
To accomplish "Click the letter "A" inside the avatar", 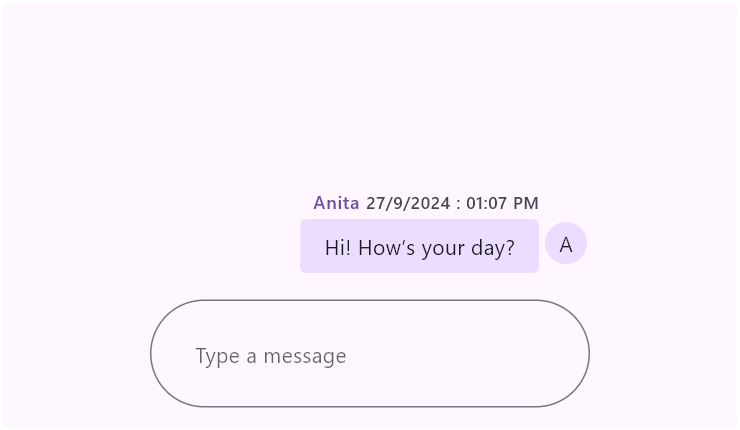I will (x=566, y=244).
